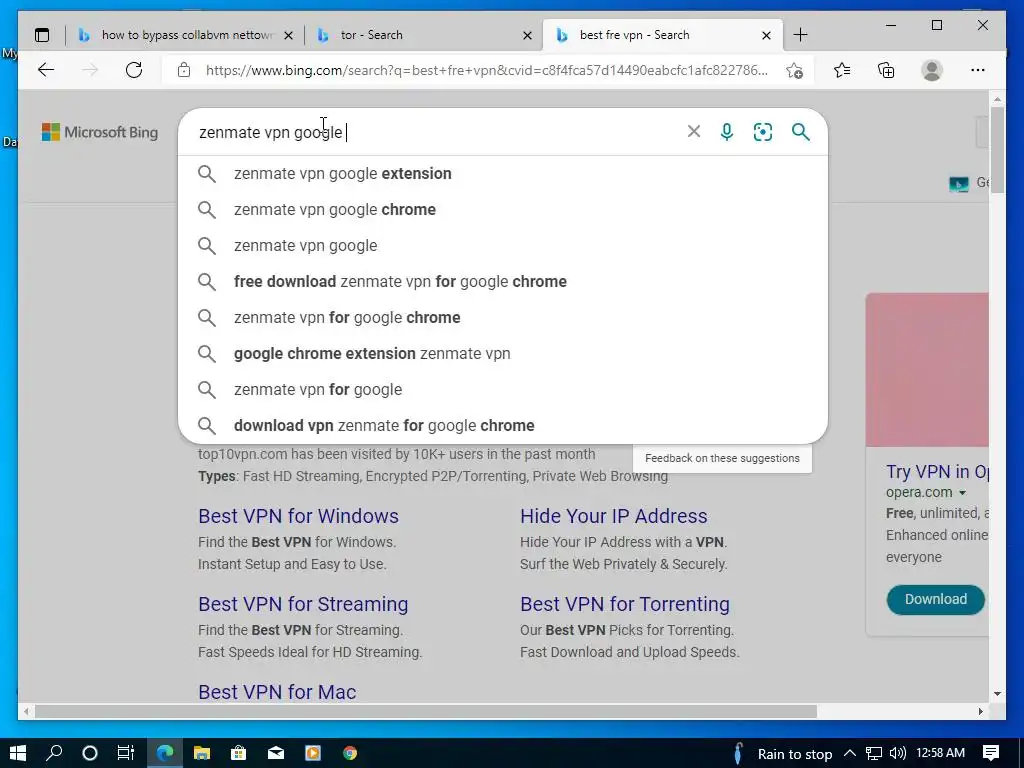Image resolution: width=1024 pixels, height=768 pixels.
Task: Click the horizontal scrollbar thumb
Action: [426, 711]
